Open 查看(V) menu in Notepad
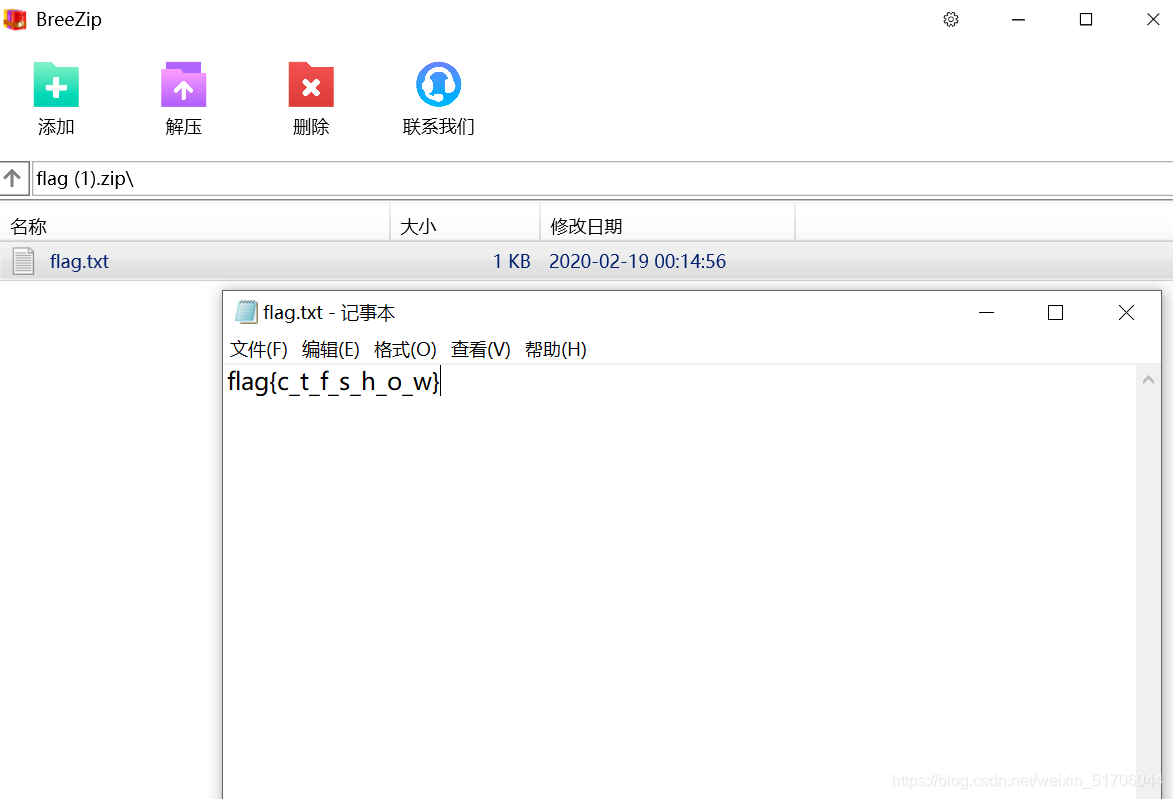This screenshot has height=799, width=1173. [x=480, y=349]
